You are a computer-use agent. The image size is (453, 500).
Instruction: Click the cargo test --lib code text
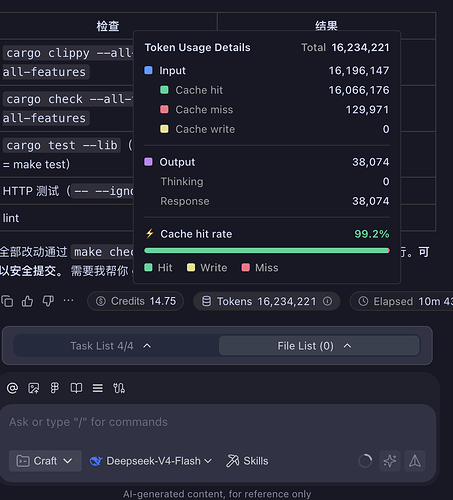[x=62, y=145]
